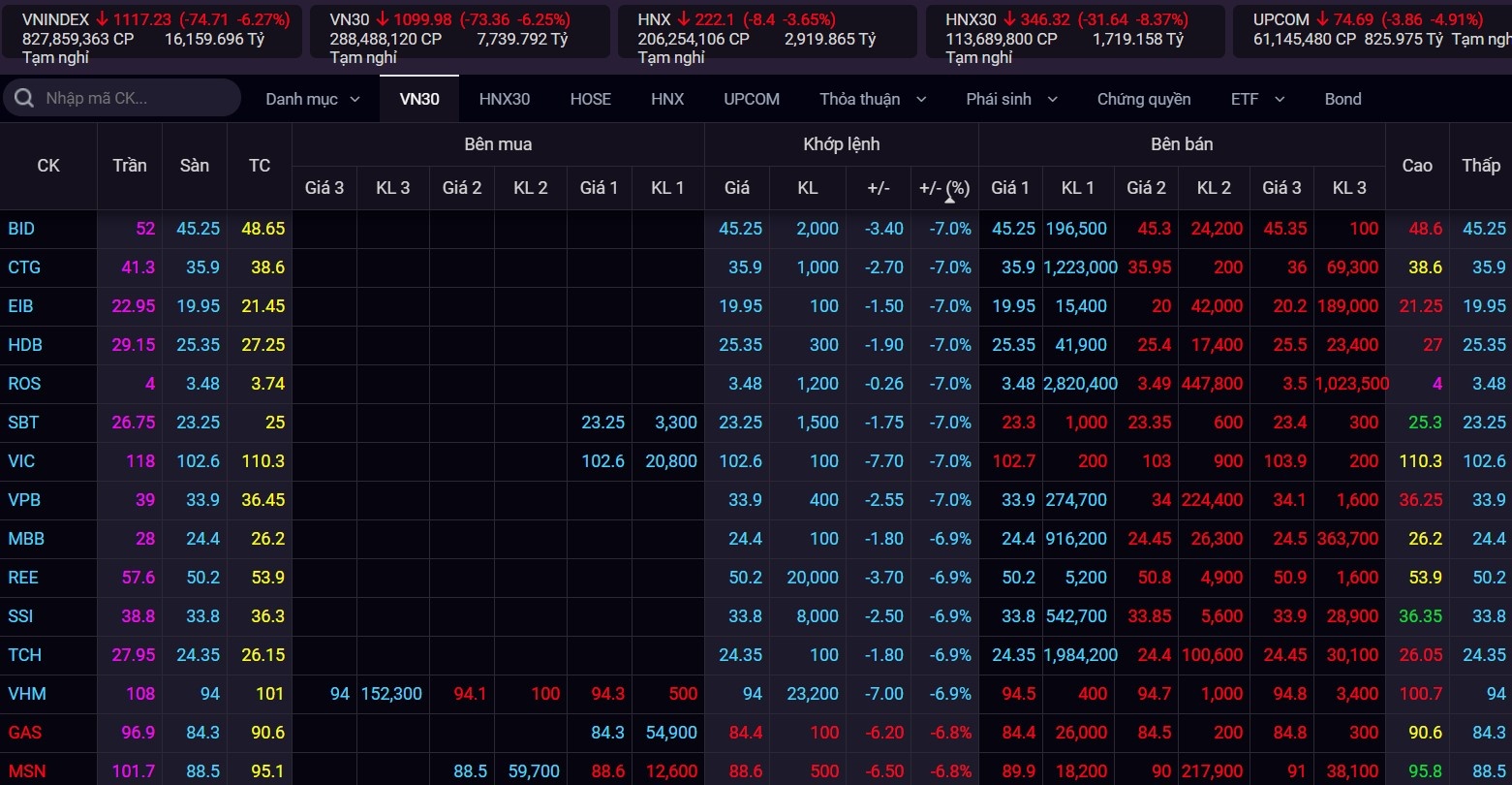The height and width of the screenshot is (785, 1512).
Task: Open the ETF dropdown chevron
Action: coord(1280,99)
